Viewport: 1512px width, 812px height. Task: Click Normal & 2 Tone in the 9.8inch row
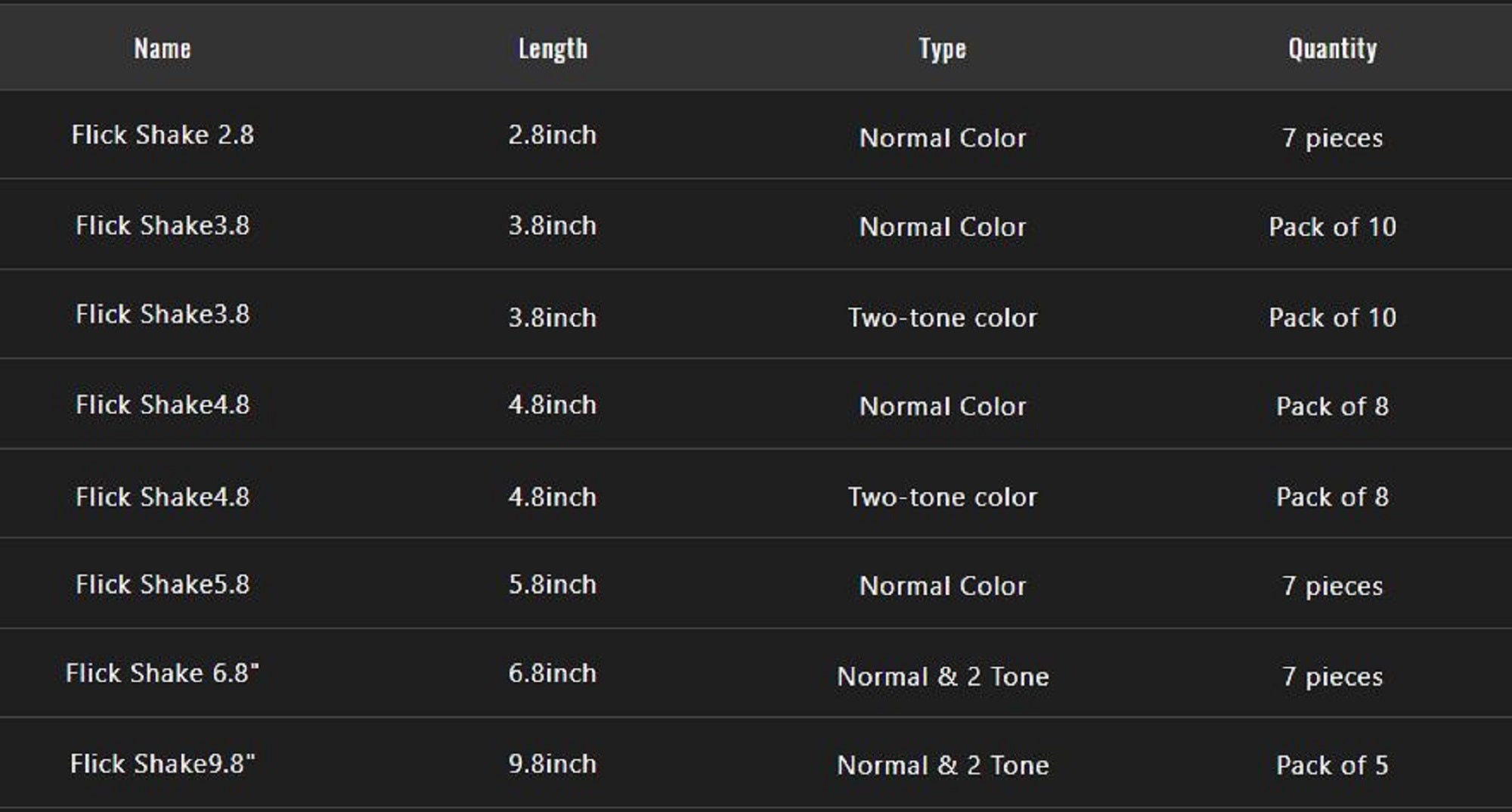point(943,765)
